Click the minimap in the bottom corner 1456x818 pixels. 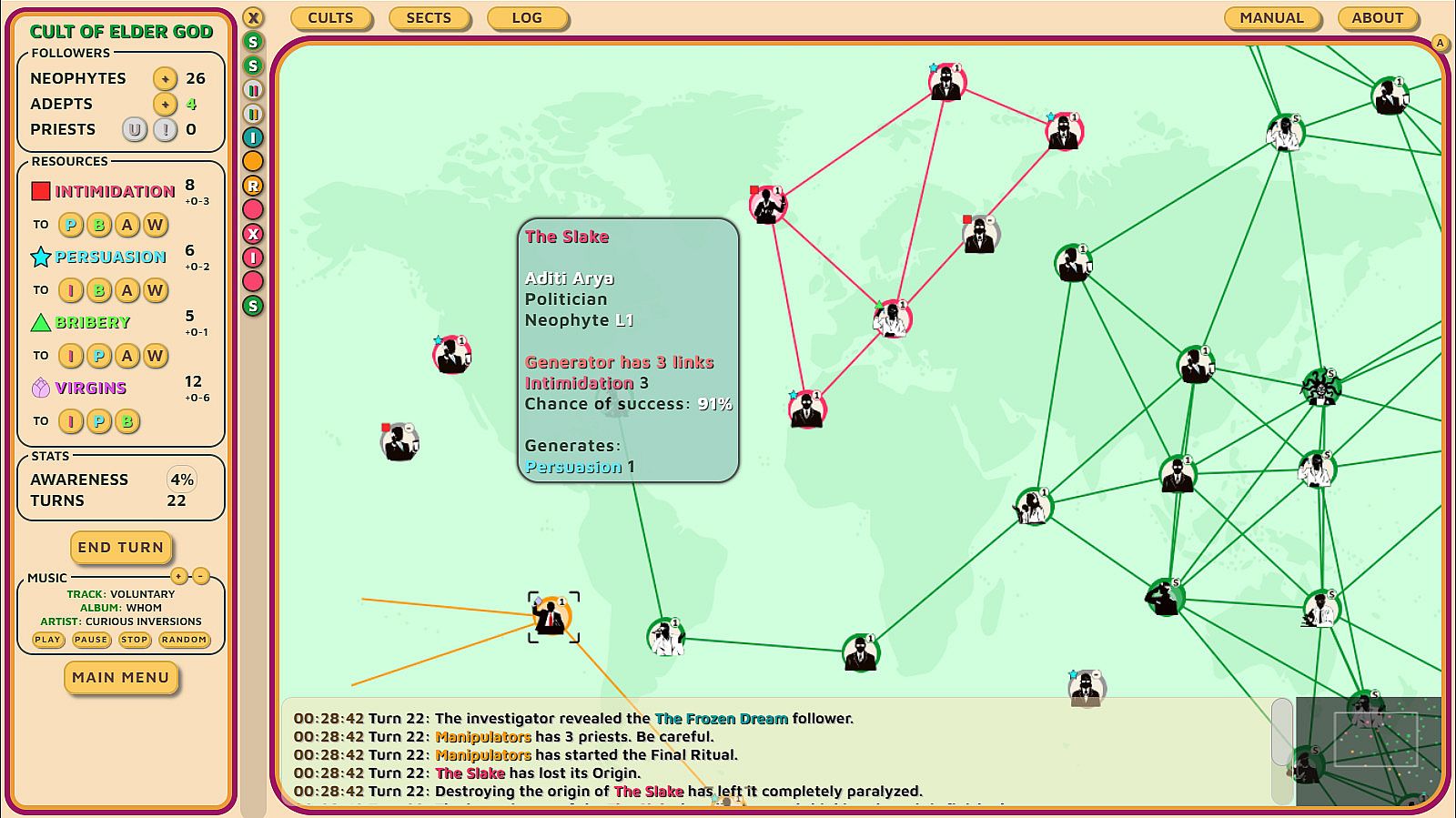(x=1369, y=752)
